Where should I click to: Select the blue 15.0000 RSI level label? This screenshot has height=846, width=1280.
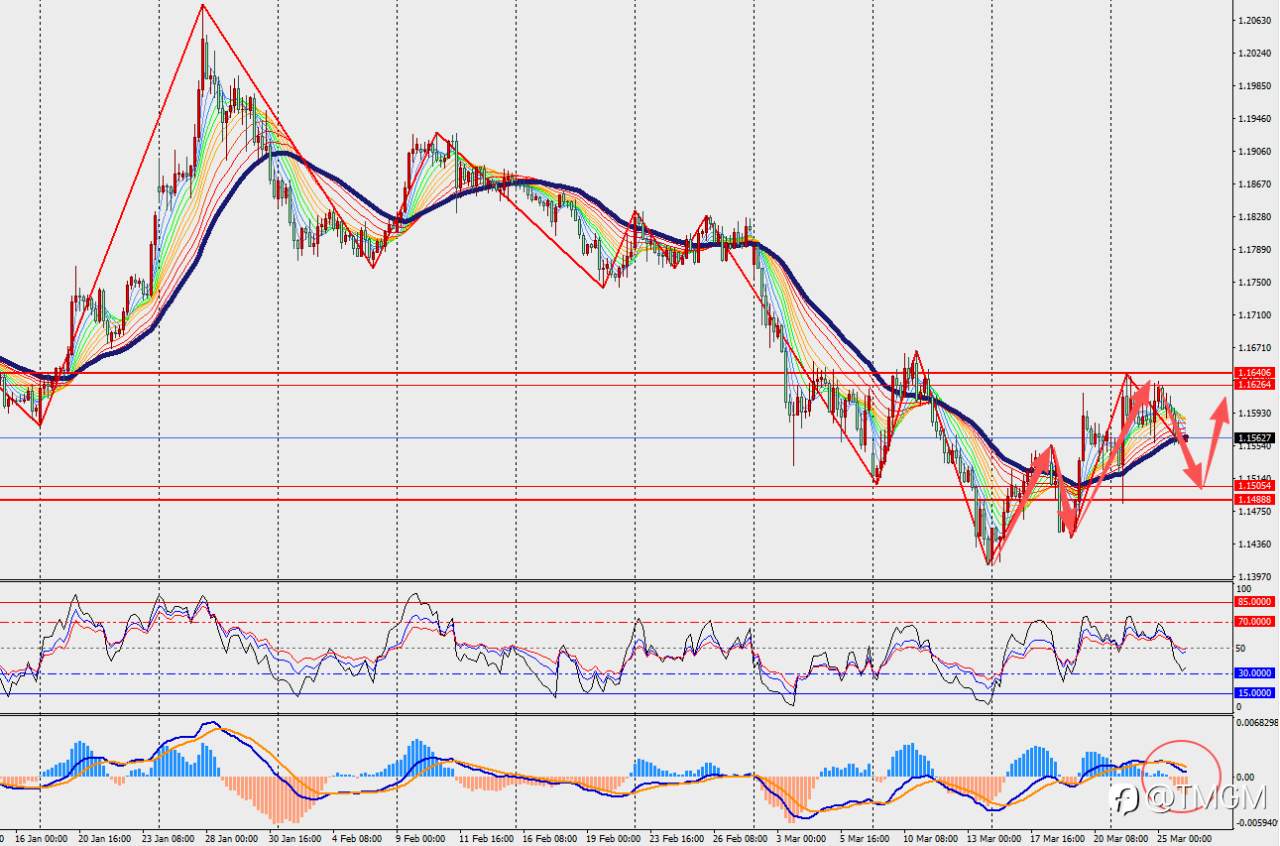click(x=1254, y=693)
